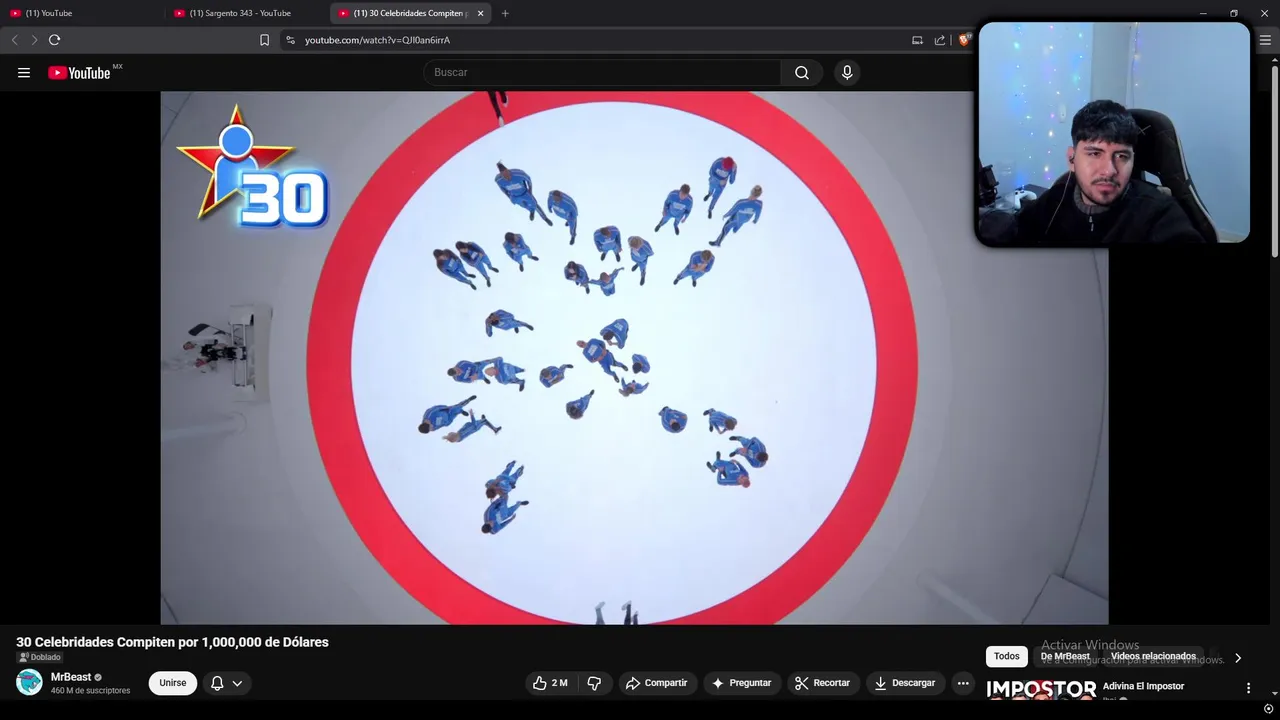Restore down the browser window

pyautogui.click(x=1234, y=13)
